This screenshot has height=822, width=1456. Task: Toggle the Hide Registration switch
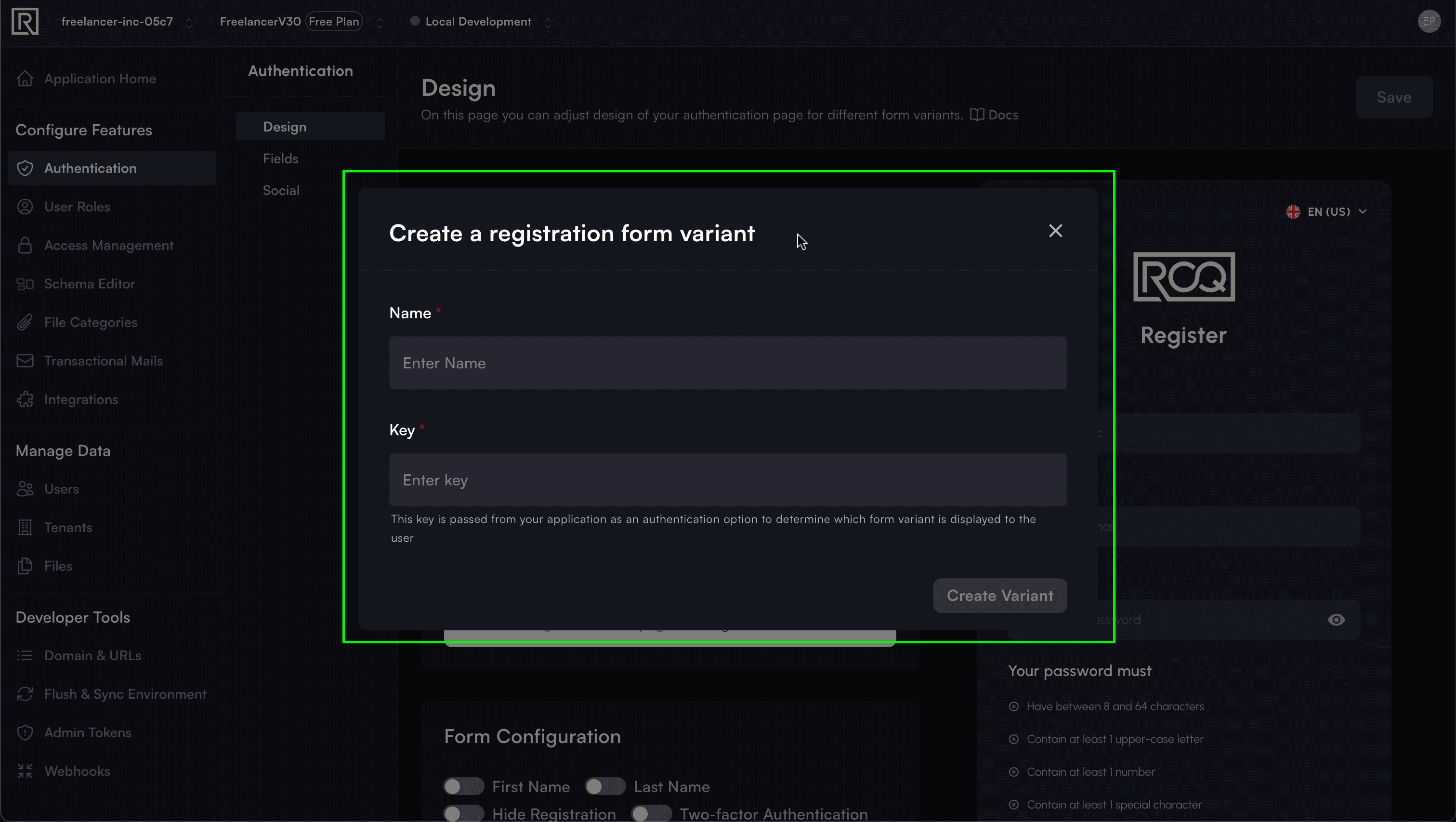(463, 814)
